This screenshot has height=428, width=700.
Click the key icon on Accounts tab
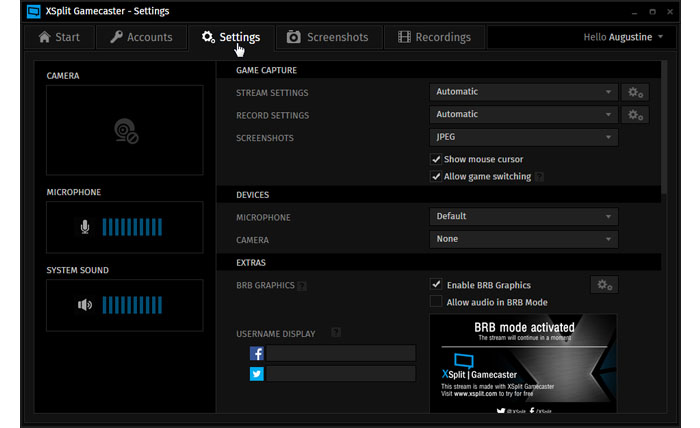[x=117, y=37]
